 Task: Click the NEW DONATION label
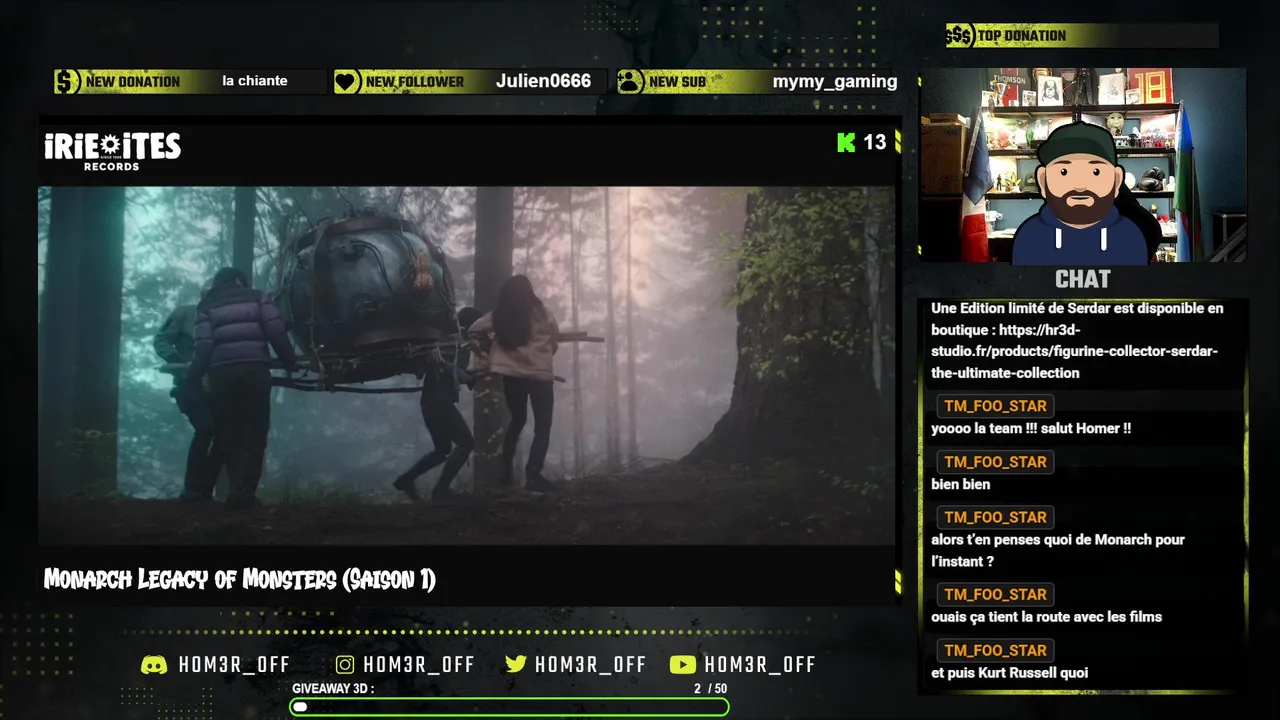(133, 82)
